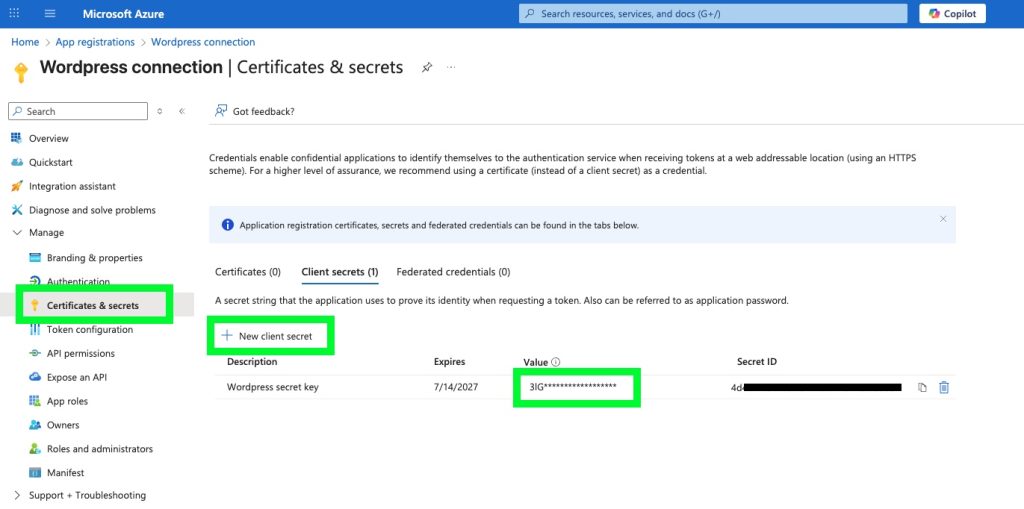Go to App registrations breadcrumb
The width and height of the screenshot is (1024, 509).
coord(95,42)
